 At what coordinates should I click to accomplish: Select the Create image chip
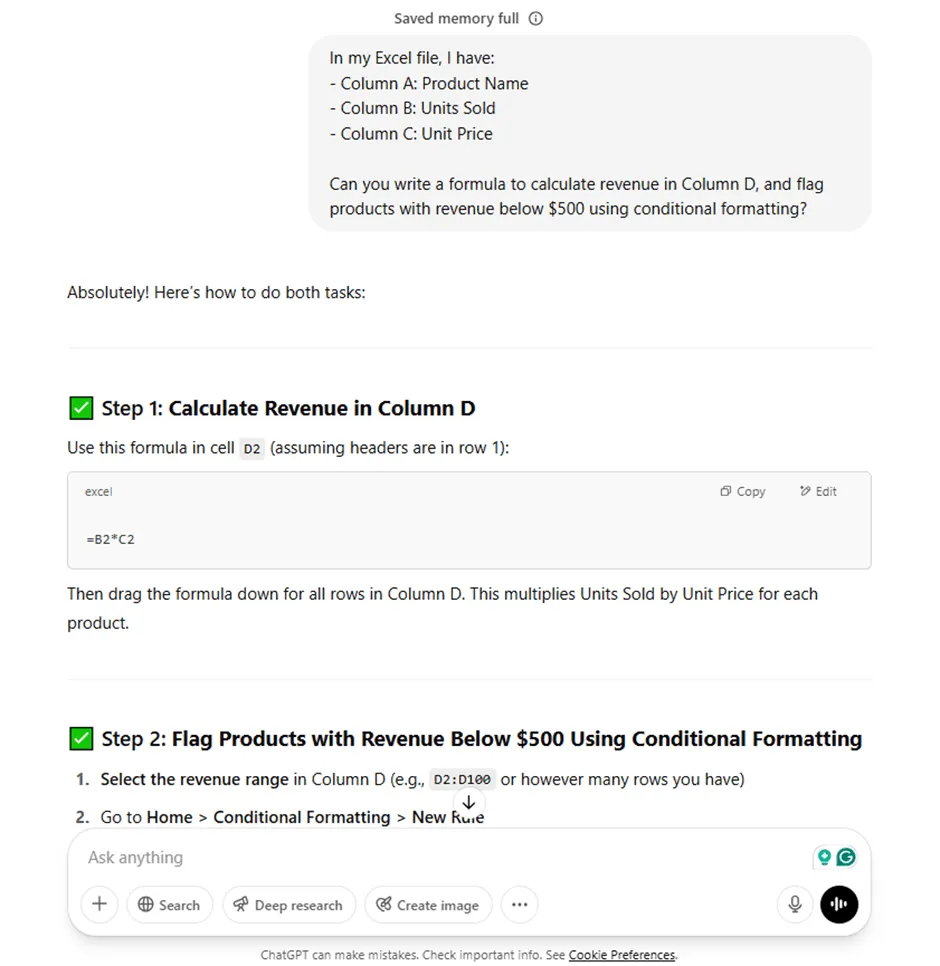429,904
